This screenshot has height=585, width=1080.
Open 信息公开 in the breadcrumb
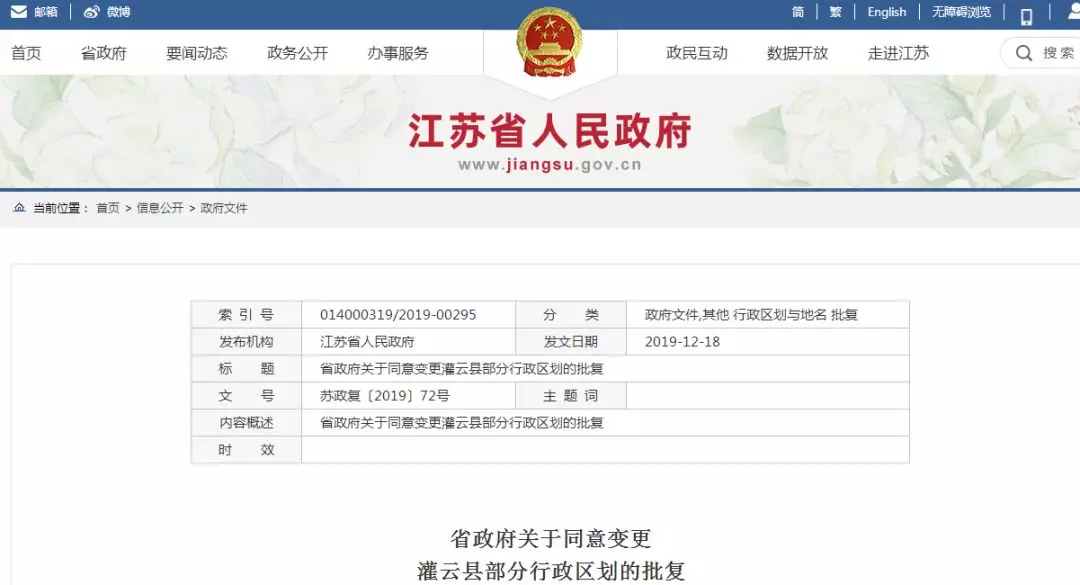[x=160, y=208]
